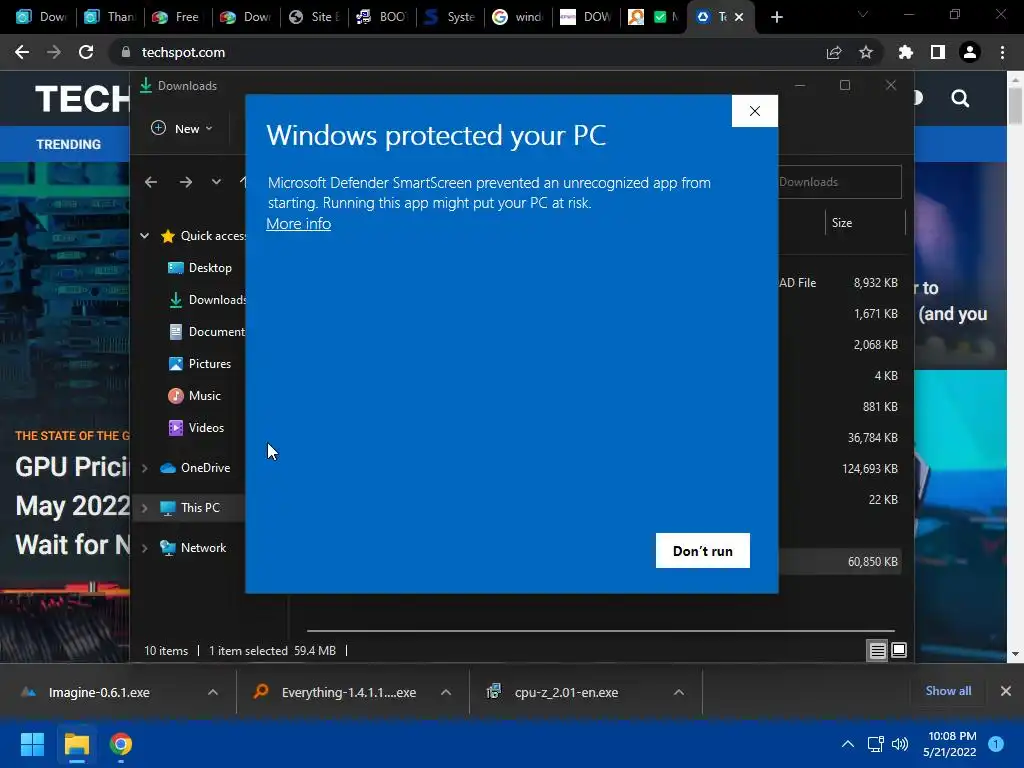The height and width of the screenshot is (768, 1024).
Task: Select Network in the navigation pane
Action: tap(193, 548)
